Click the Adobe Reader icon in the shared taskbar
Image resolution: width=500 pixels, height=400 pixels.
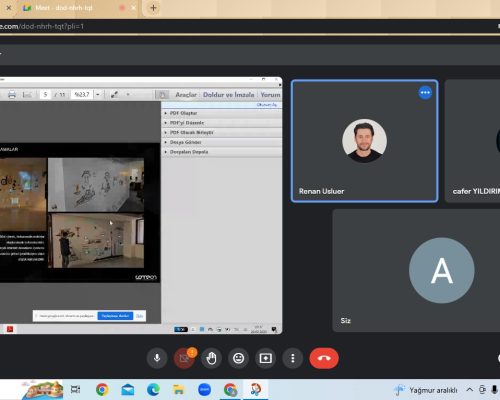click(10, 329)
